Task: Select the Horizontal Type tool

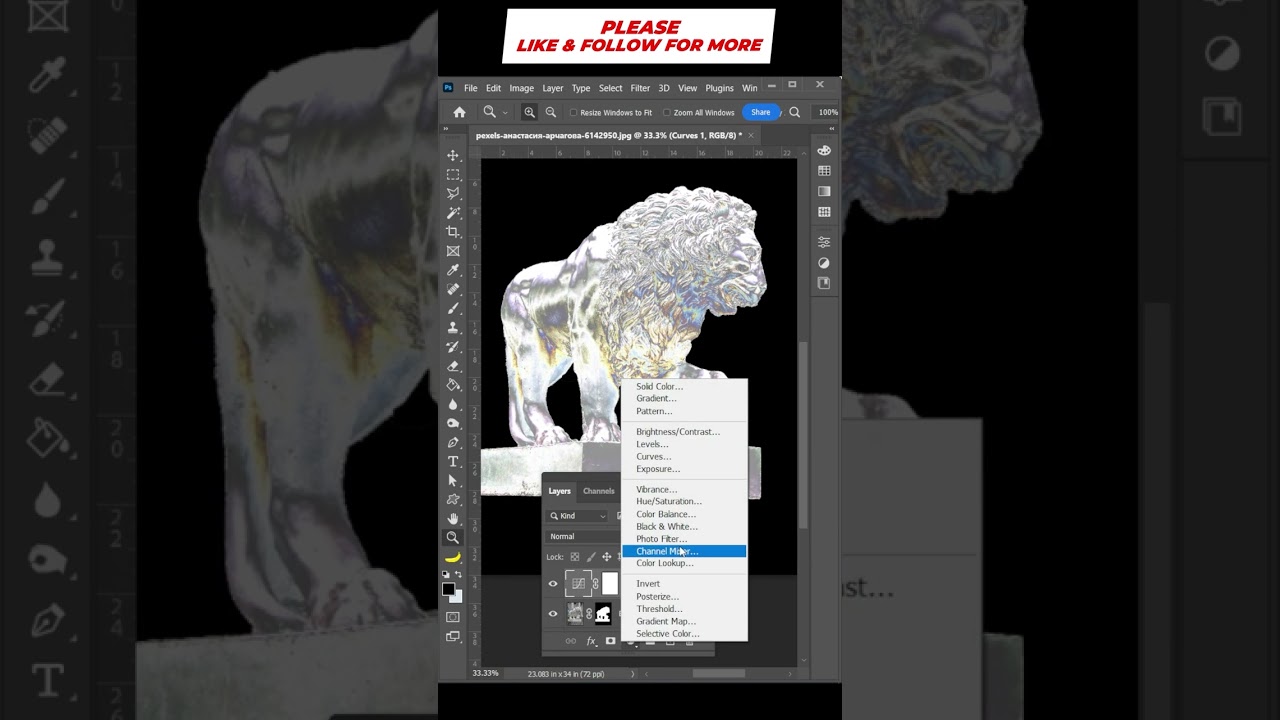Action: click(x=453, y=461)
